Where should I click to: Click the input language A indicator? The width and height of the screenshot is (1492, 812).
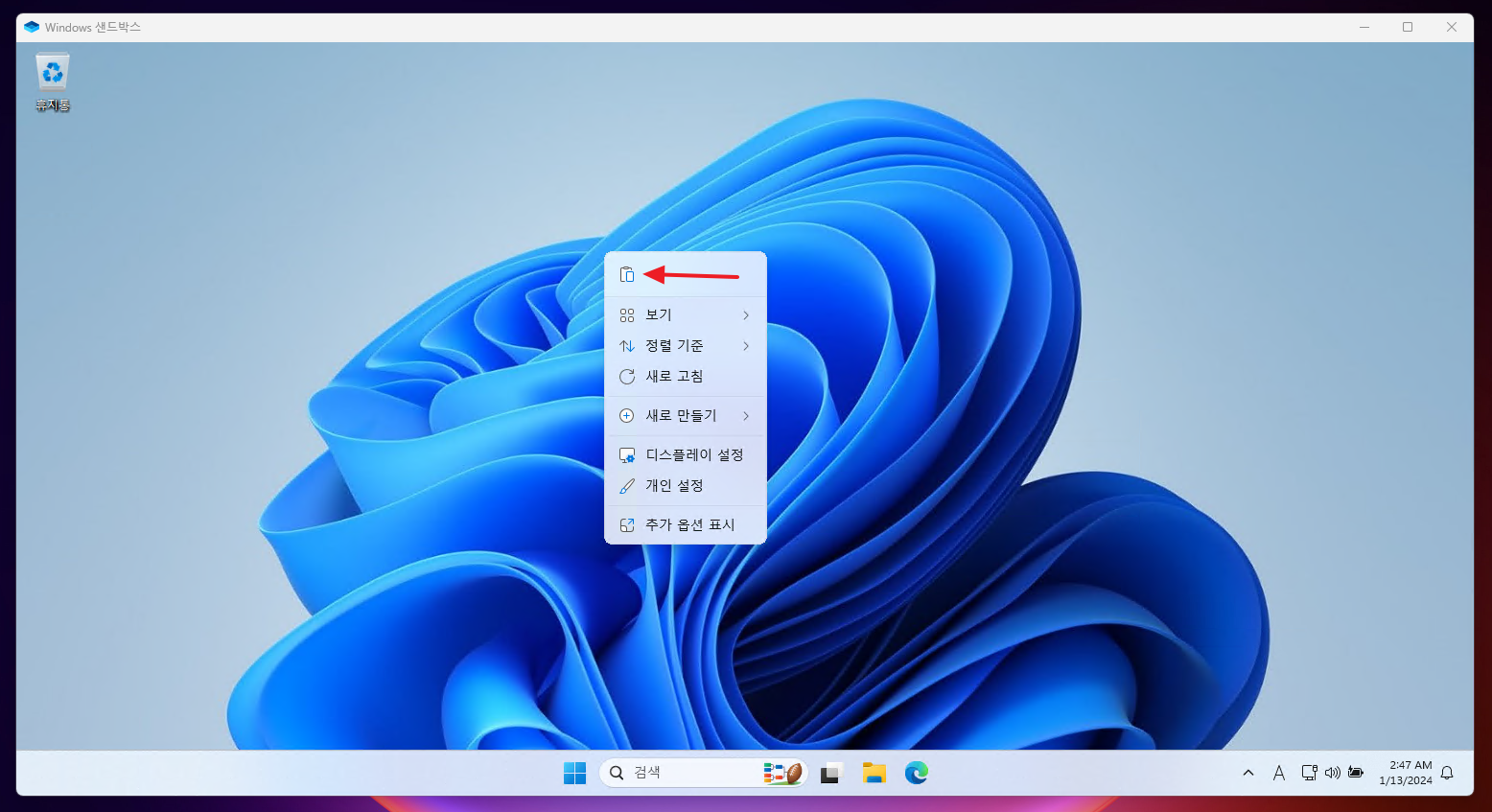point(1279,773)
